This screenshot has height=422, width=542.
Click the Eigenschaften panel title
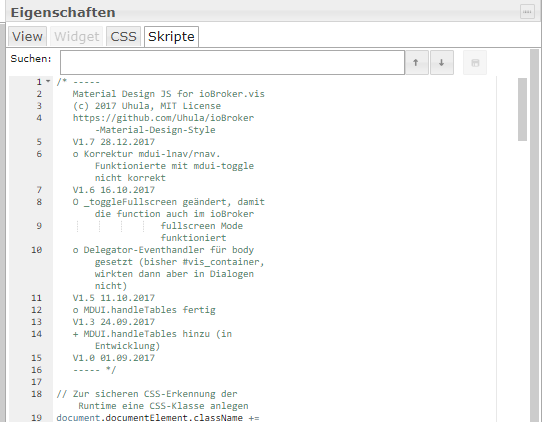[x=63, y=12]
